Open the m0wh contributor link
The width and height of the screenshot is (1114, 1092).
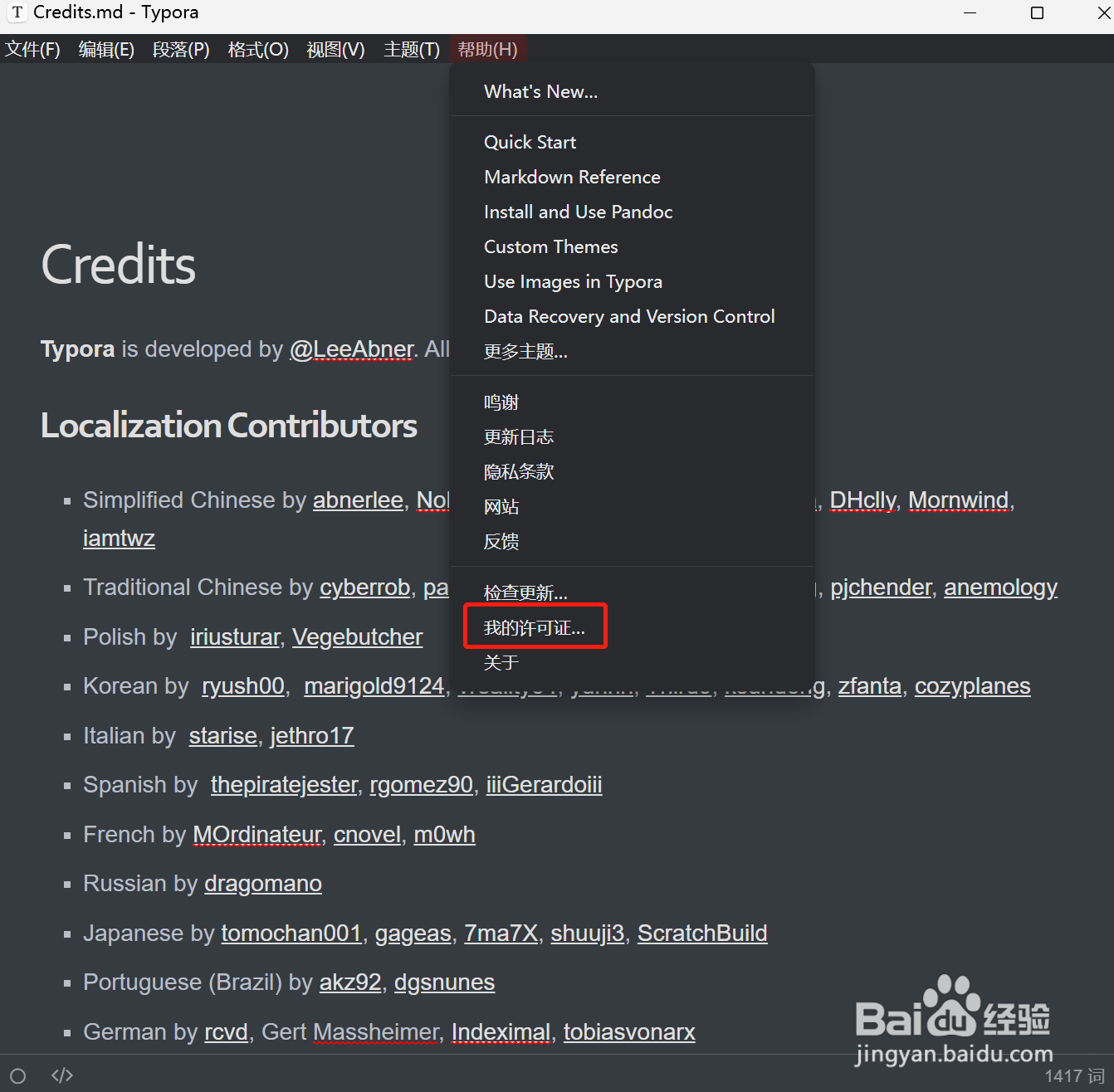pos(445,835)
